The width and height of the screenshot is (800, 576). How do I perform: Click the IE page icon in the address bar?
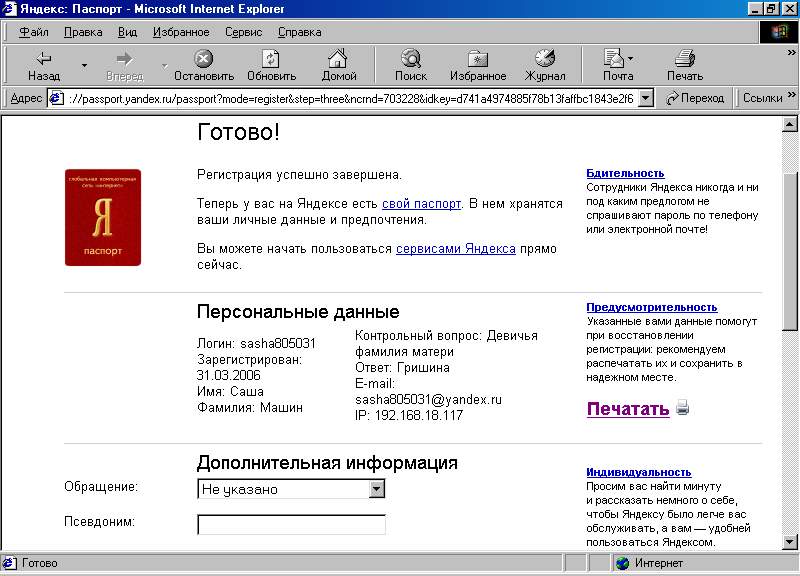pyautogui.click(x=56, y=98)
